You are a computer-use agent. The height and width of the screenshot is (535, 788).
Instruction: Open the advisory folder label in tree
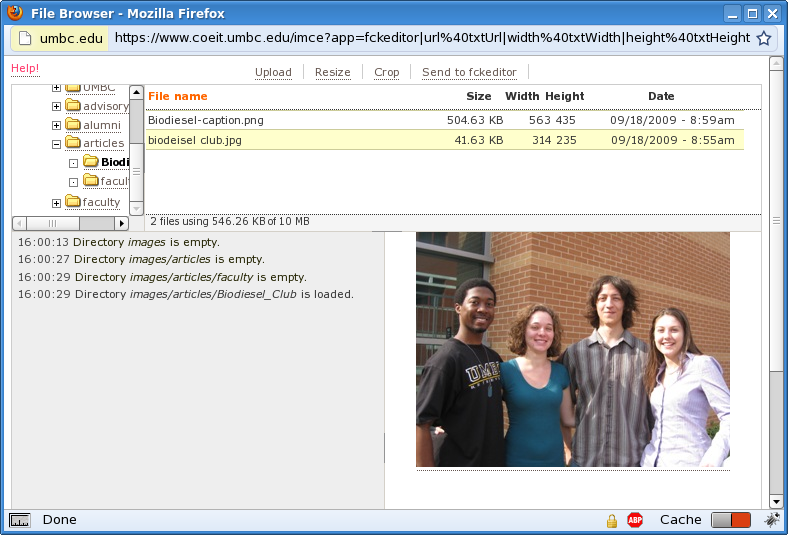pos(106,106)
